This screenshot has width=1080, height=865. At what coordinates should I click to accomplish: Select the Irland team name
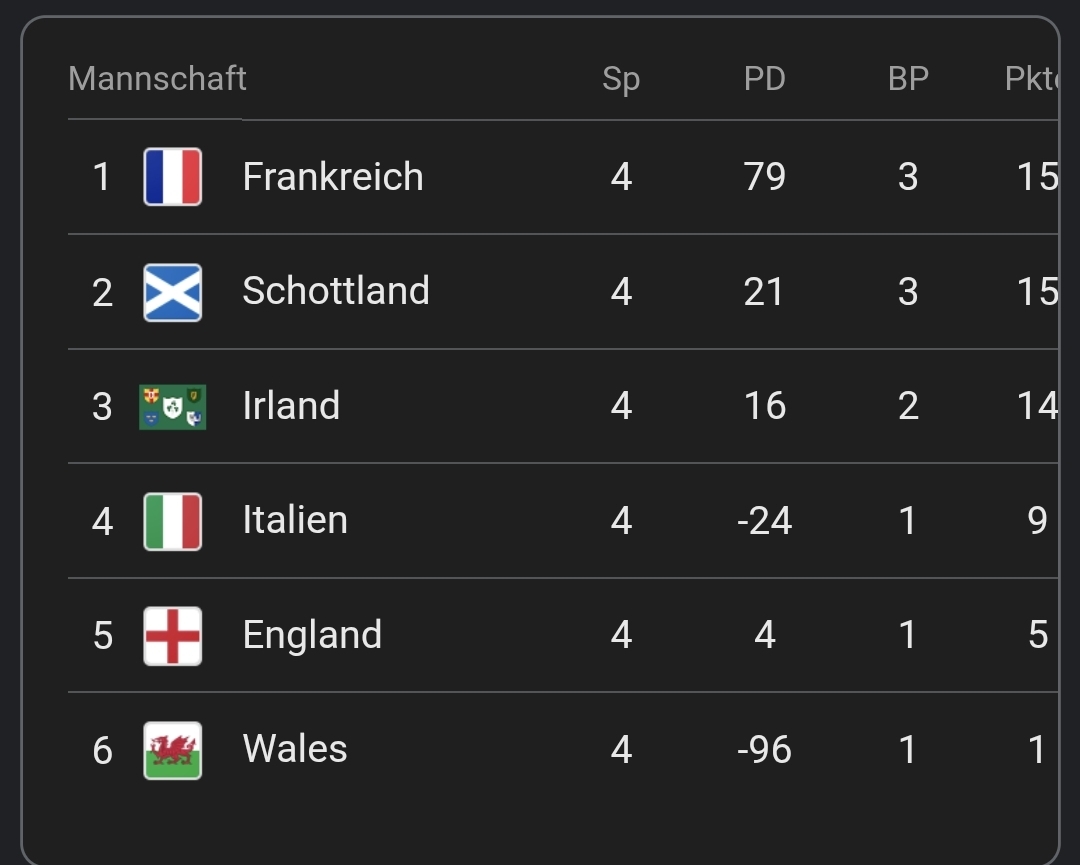click(x=291, y=406)
